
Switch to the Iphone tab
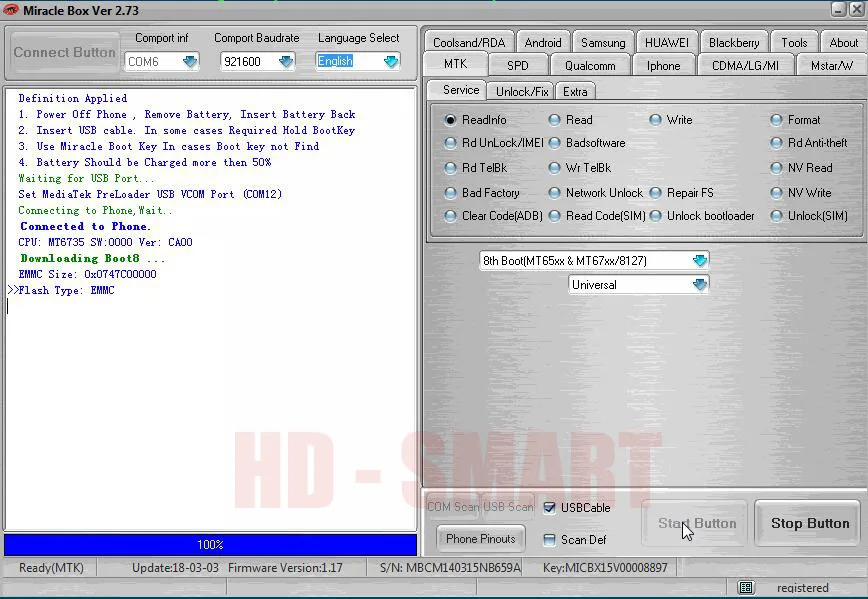click(x=663, y=65)
